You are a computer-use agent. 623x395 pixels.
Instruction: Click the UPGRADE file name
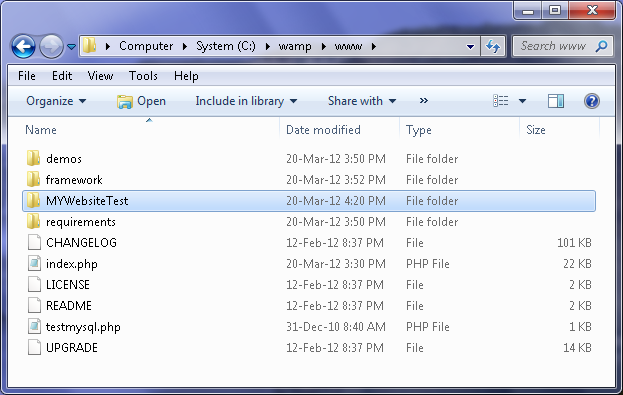click(72, 348)
